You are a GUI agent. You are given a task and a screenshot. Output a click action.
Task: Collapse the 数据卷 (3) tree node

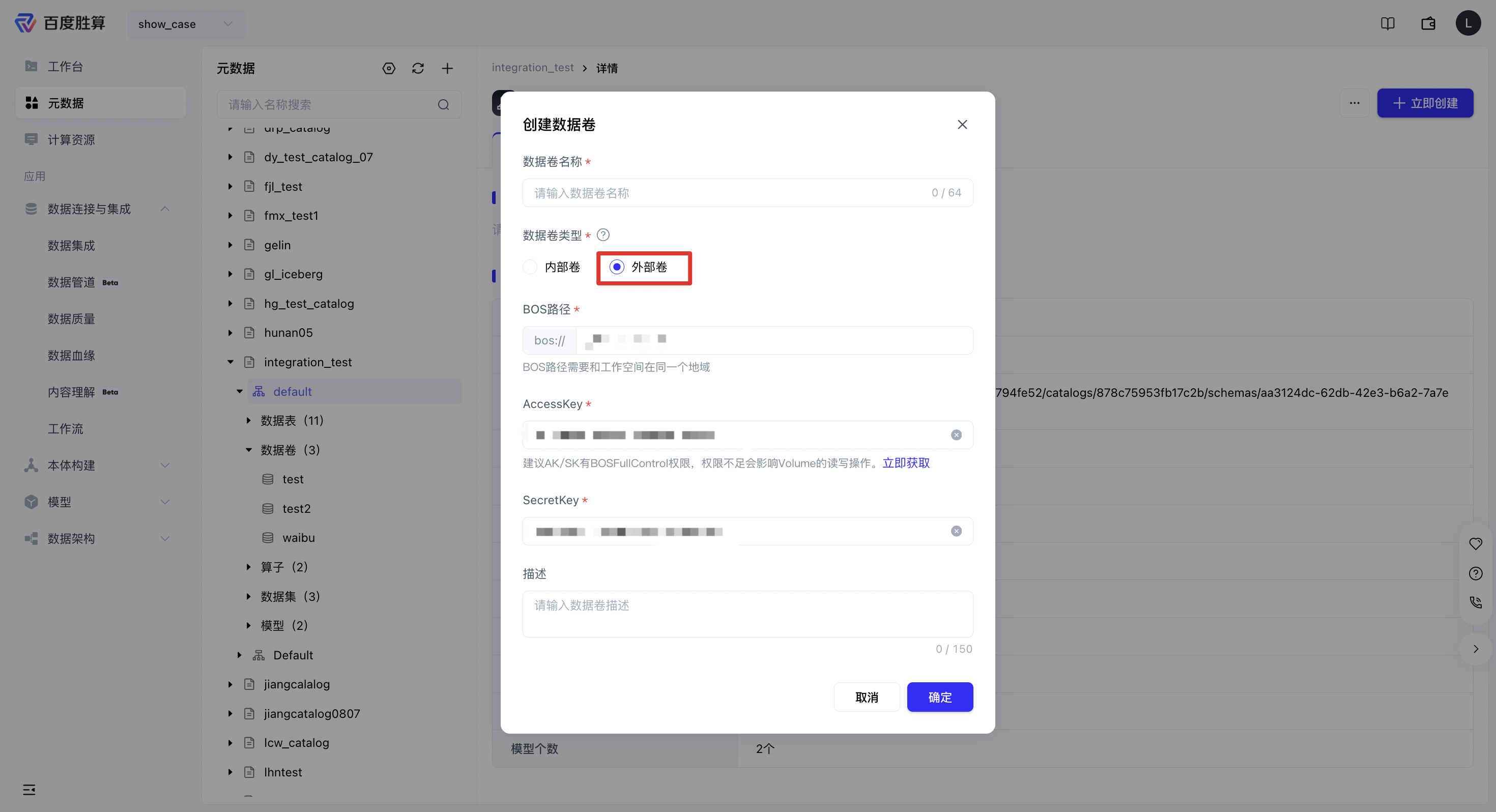pos(248,450)
